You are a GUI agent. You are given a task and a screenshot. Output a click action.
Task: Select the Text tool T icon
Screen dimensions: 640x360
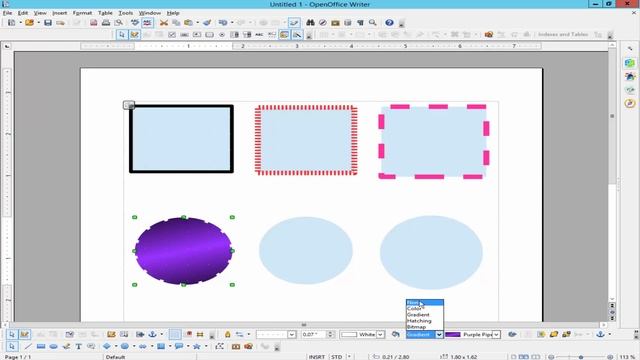[78, 347]
